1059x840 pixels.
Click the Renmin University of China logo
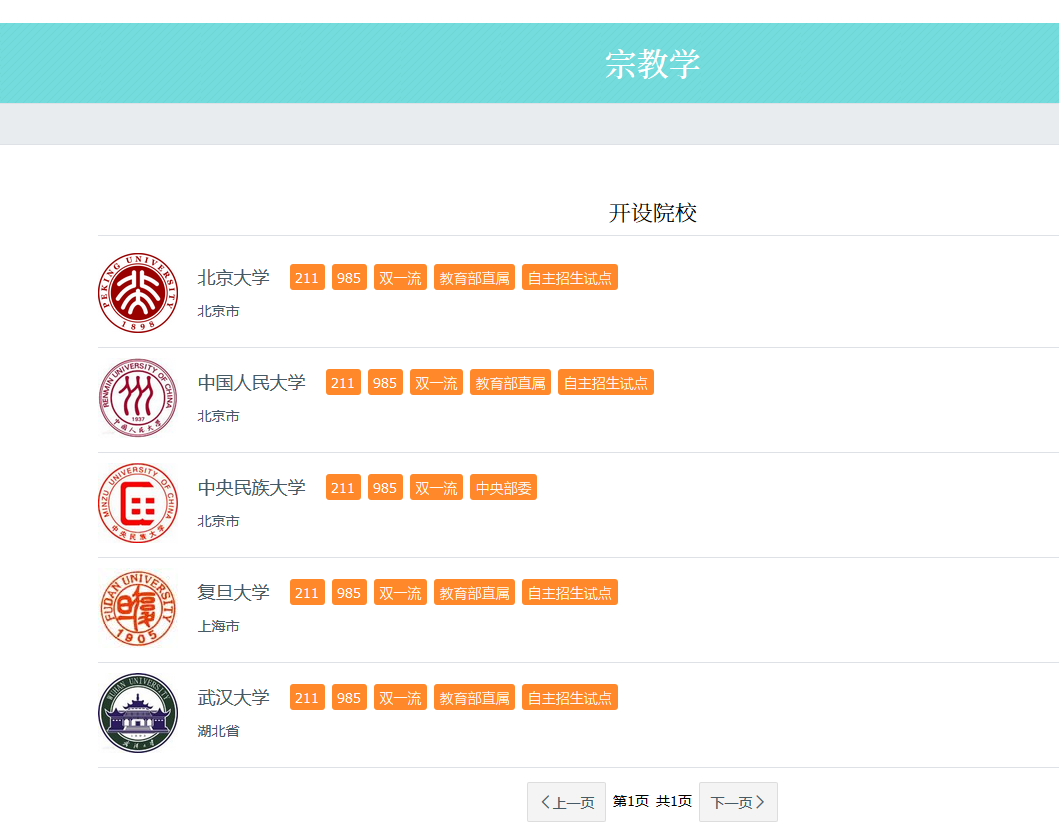pyautogui.click(x=138, y=398)
